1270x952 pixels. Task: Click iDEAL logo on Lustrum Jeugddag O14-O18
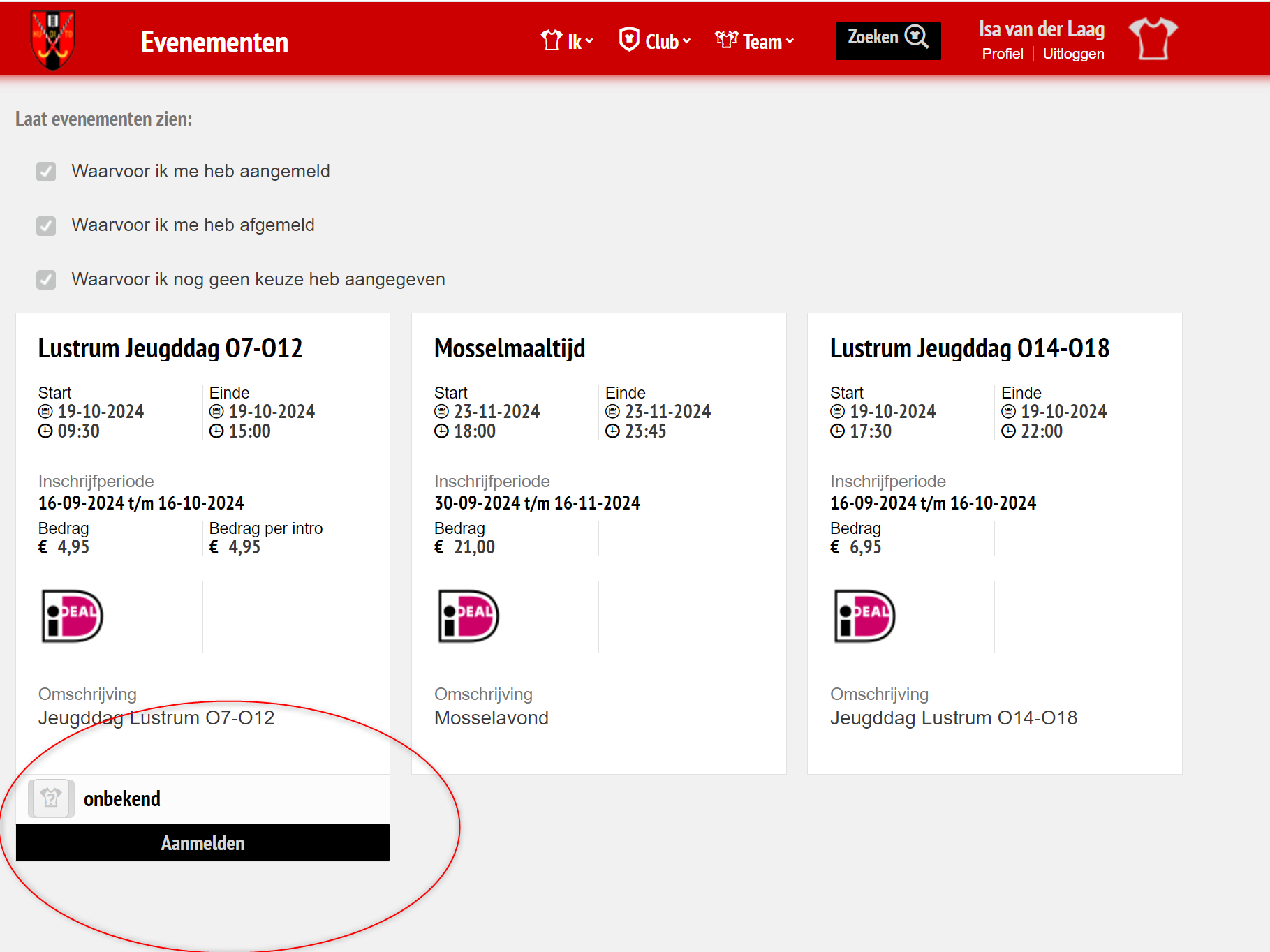(x=864, y=616)
